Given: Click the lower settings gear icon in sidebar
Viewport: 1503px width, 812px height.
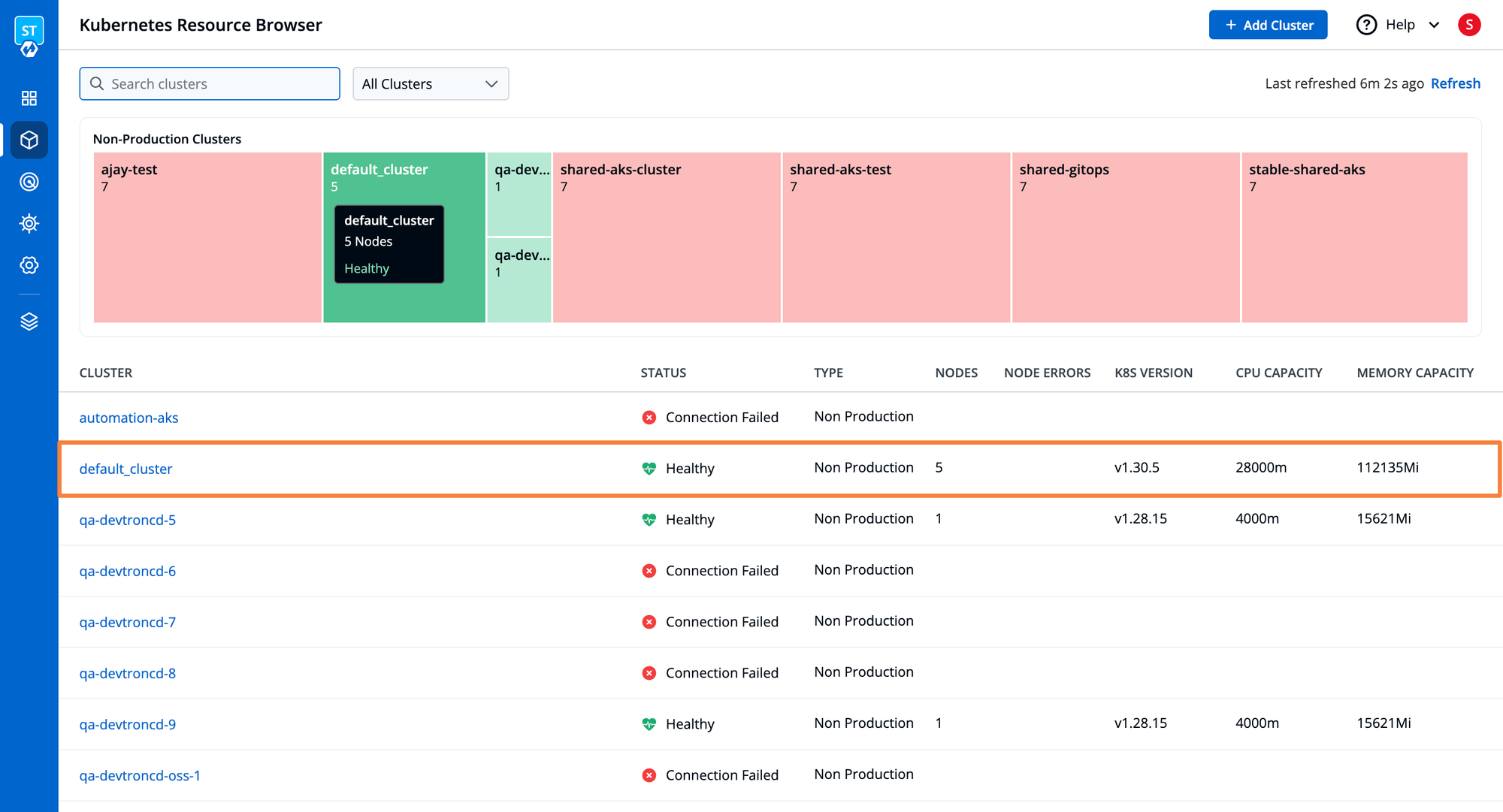Looking at the screenshot, I should point(28,266).
